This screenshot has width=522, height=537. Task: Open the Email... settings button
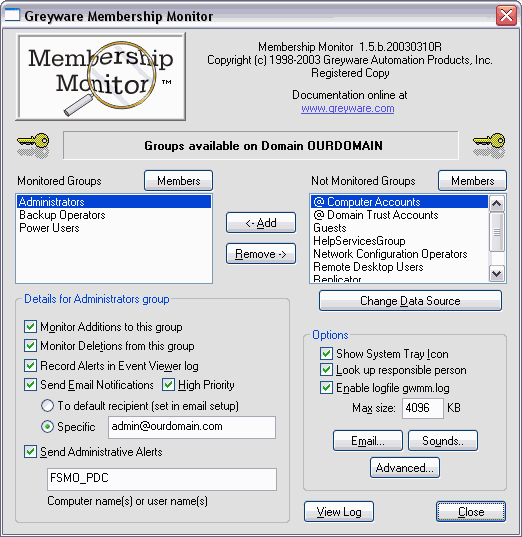coord(368,440)
